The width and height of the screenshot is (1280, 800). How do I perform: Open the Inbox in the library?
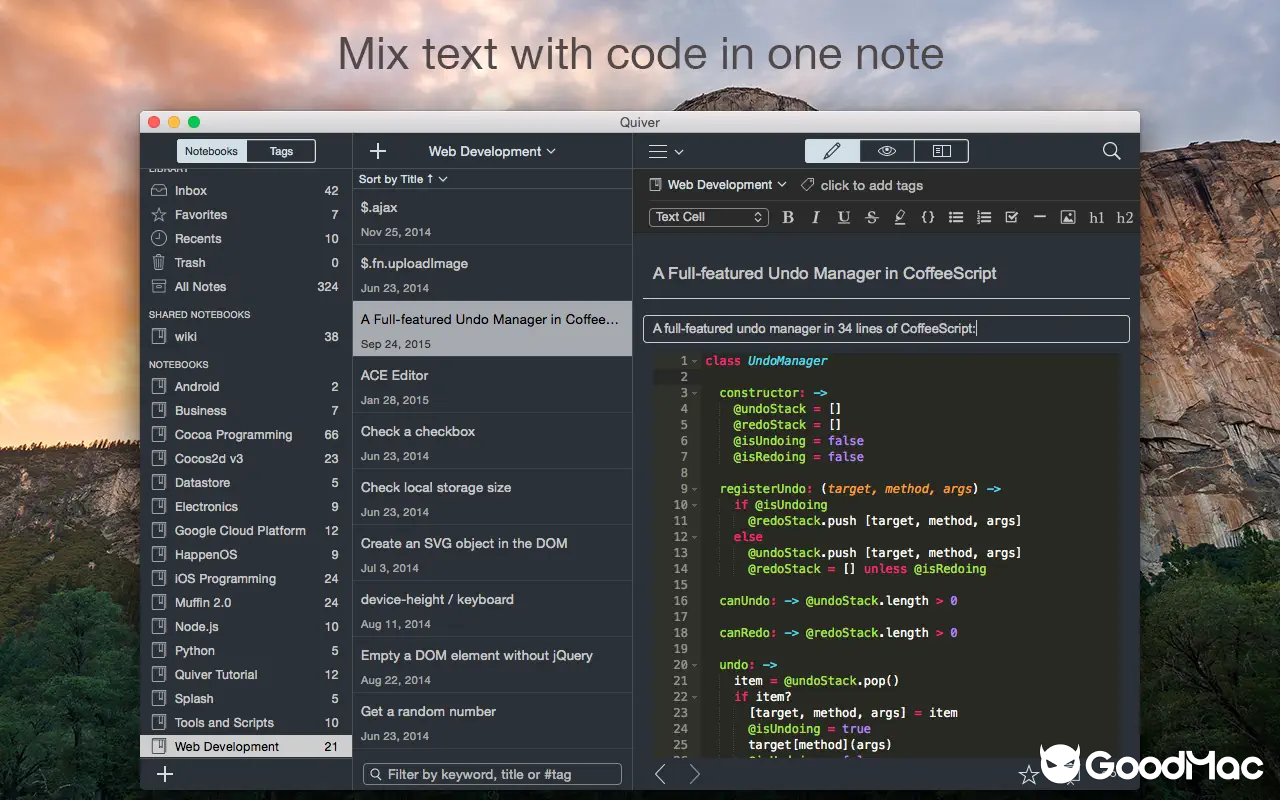click(246, 190)
